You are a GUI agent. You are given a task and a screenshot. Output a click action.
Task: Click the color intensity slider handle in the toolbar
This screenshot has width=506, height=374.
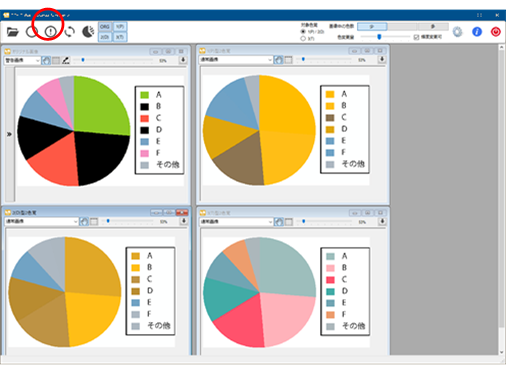(379, 37)
